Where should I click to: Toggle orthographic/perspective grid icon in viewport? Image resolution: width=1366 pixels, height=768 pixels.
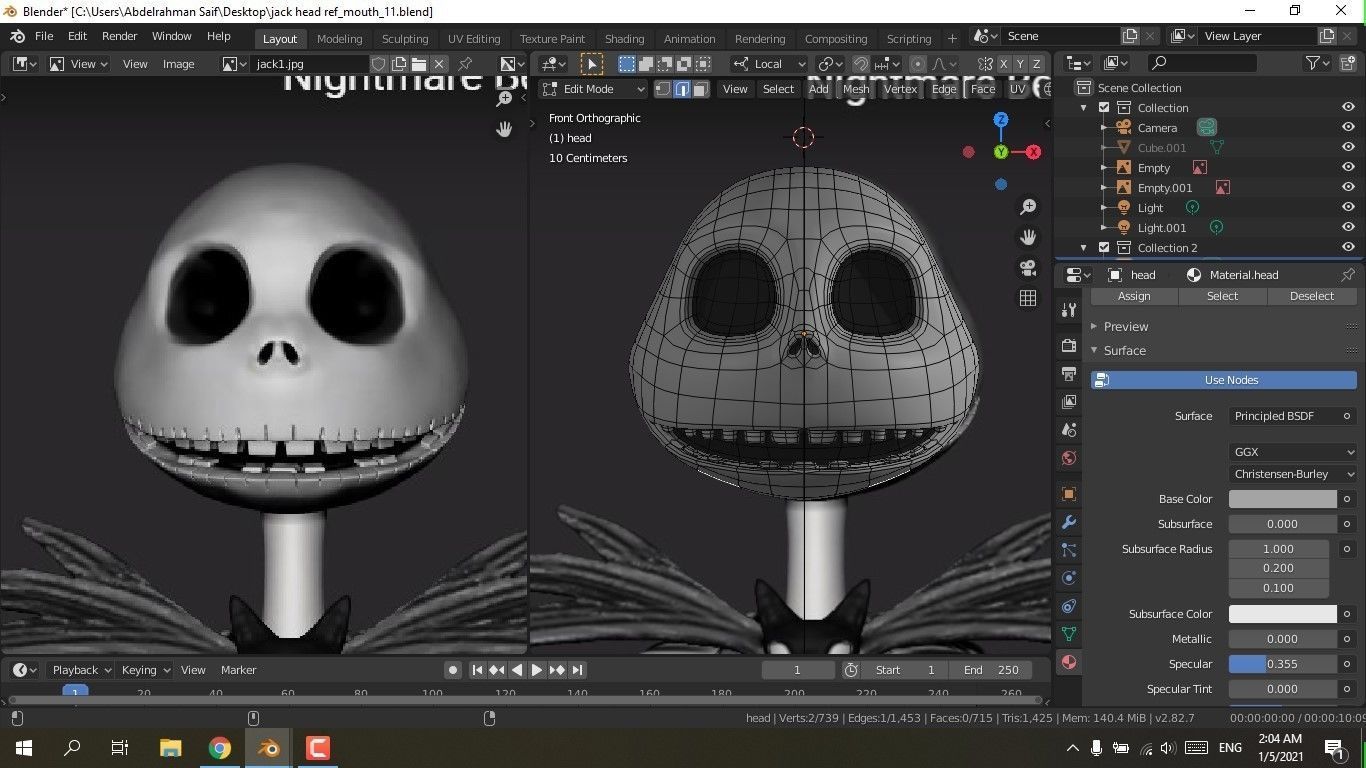click(x=1028, y=298)
